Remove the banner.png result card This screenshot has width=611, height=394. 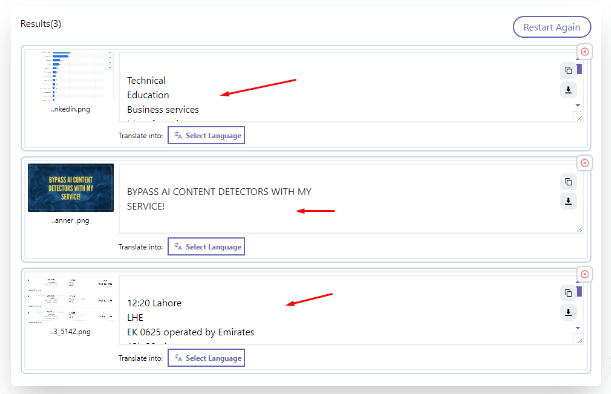(585, 163)
